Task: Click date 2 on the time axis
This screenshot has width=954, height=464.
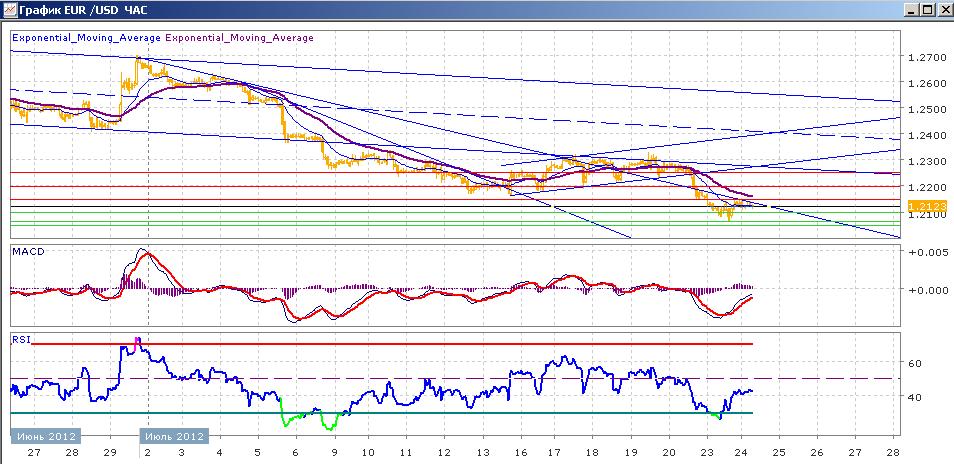Action: [148, 453]
